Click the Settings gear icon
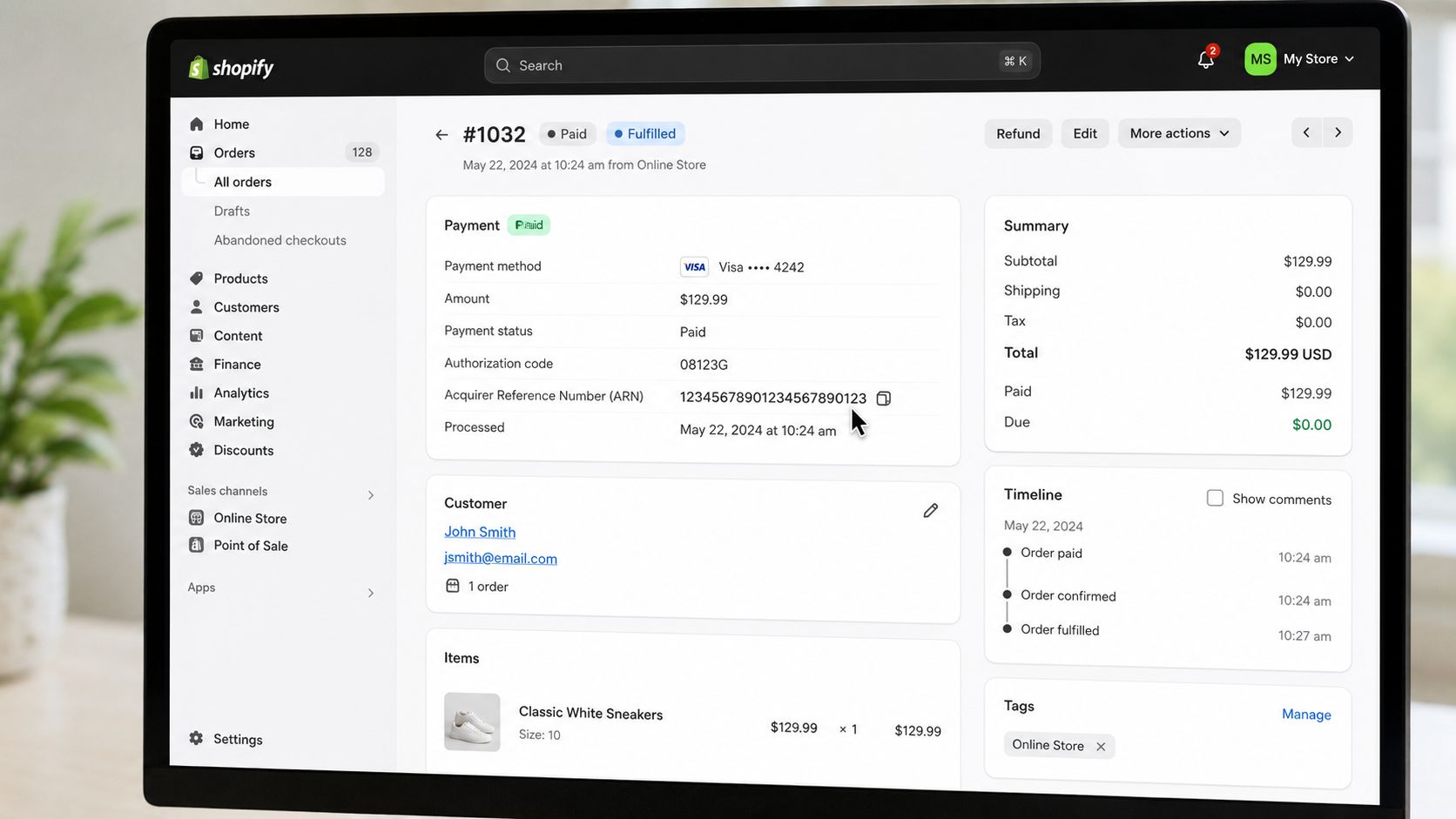This screenshot has height=819, width=1456. point(197,738)
